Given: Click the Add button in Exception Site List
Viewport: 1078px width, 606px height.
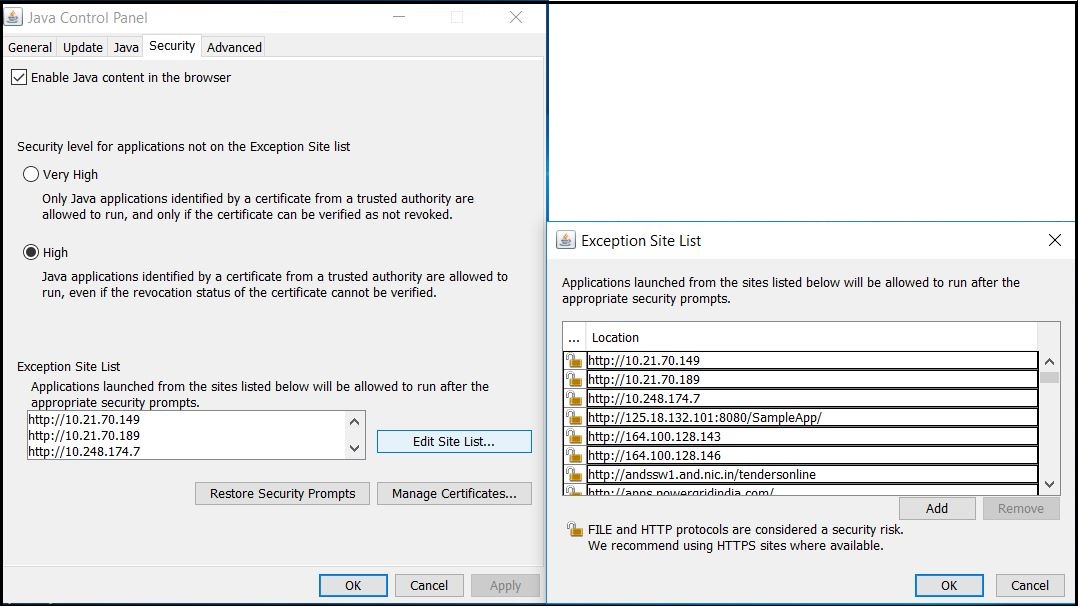Looking at the screenshot, I should 937,508.
